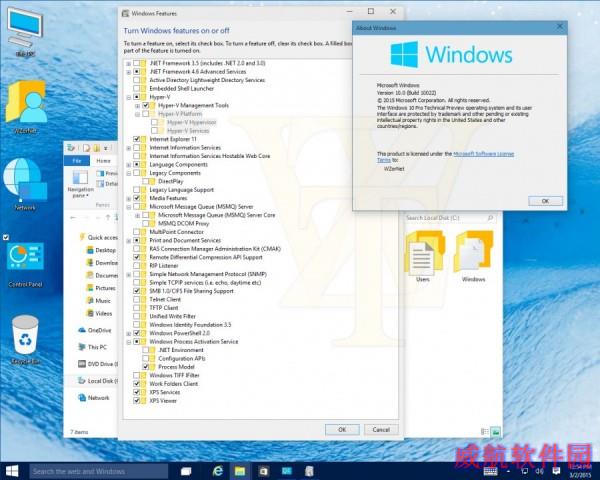Click the Search the web and Windows box

point(99,471)
